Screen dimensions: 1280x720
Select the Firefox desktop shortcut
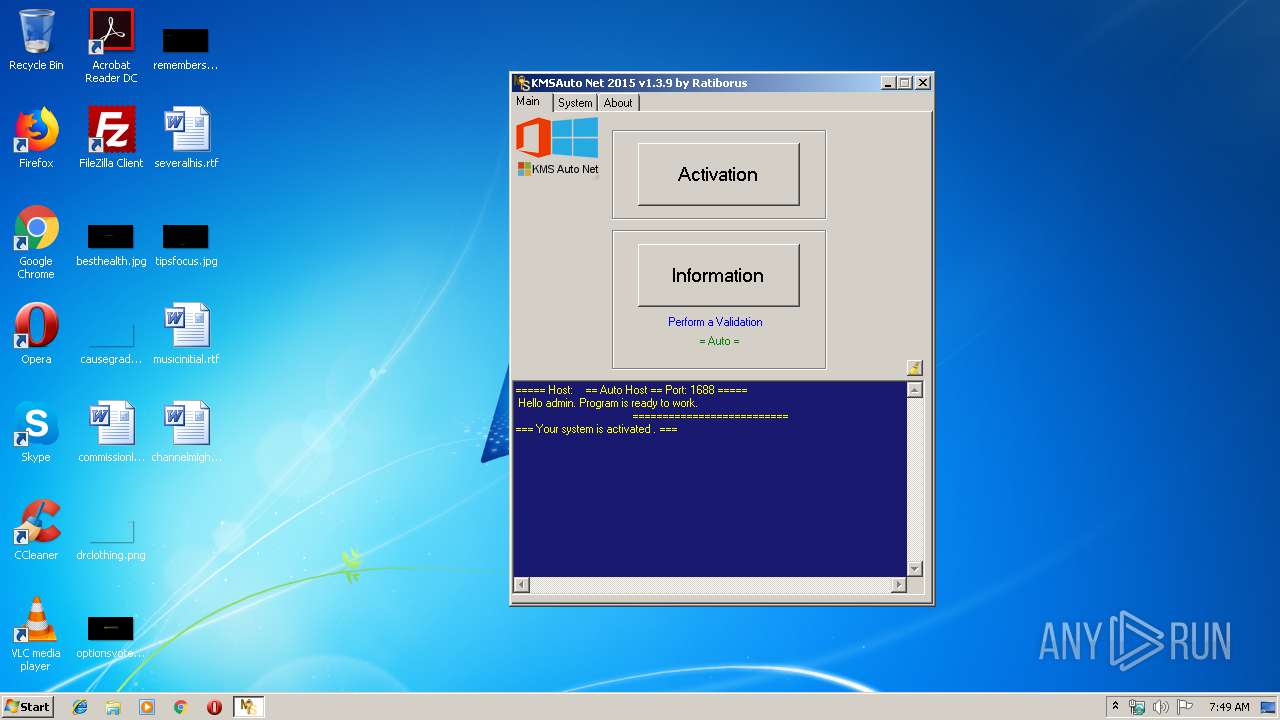36,138
